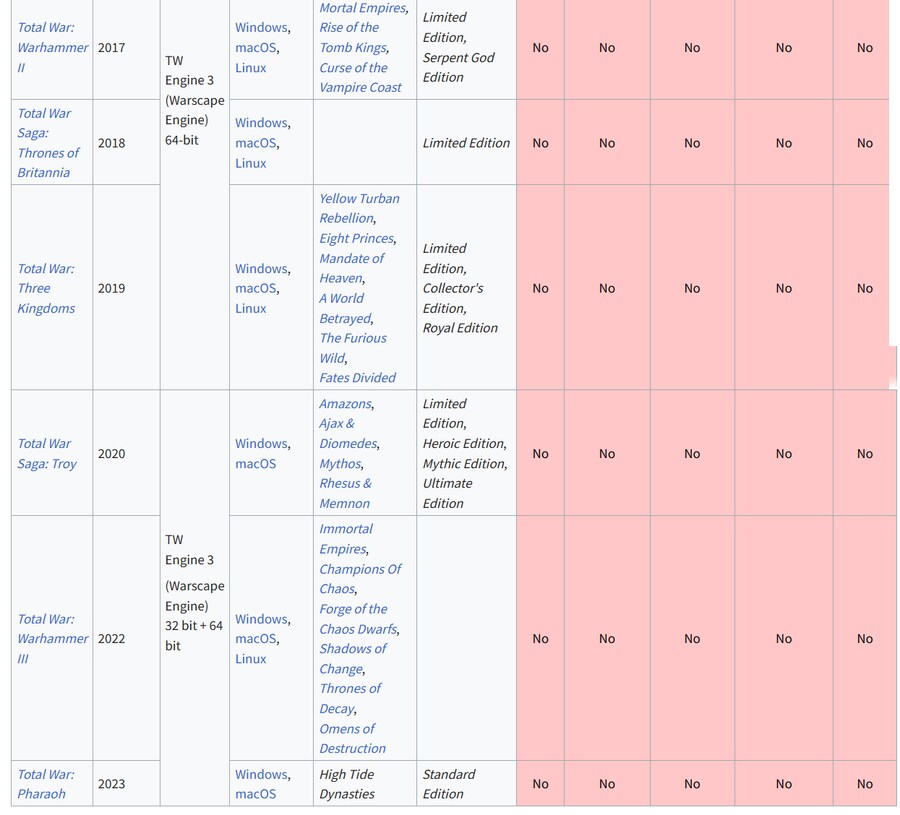Viewport: 900px width, 815px height.
Task: Visit the Total War Saga: Troy link
Action: pos(46,453)
